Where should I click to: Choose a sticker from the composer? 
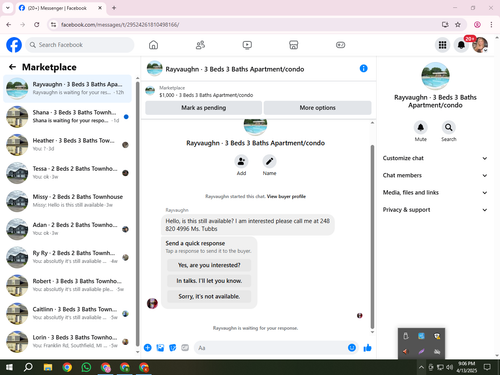click(x=172, y=348)
